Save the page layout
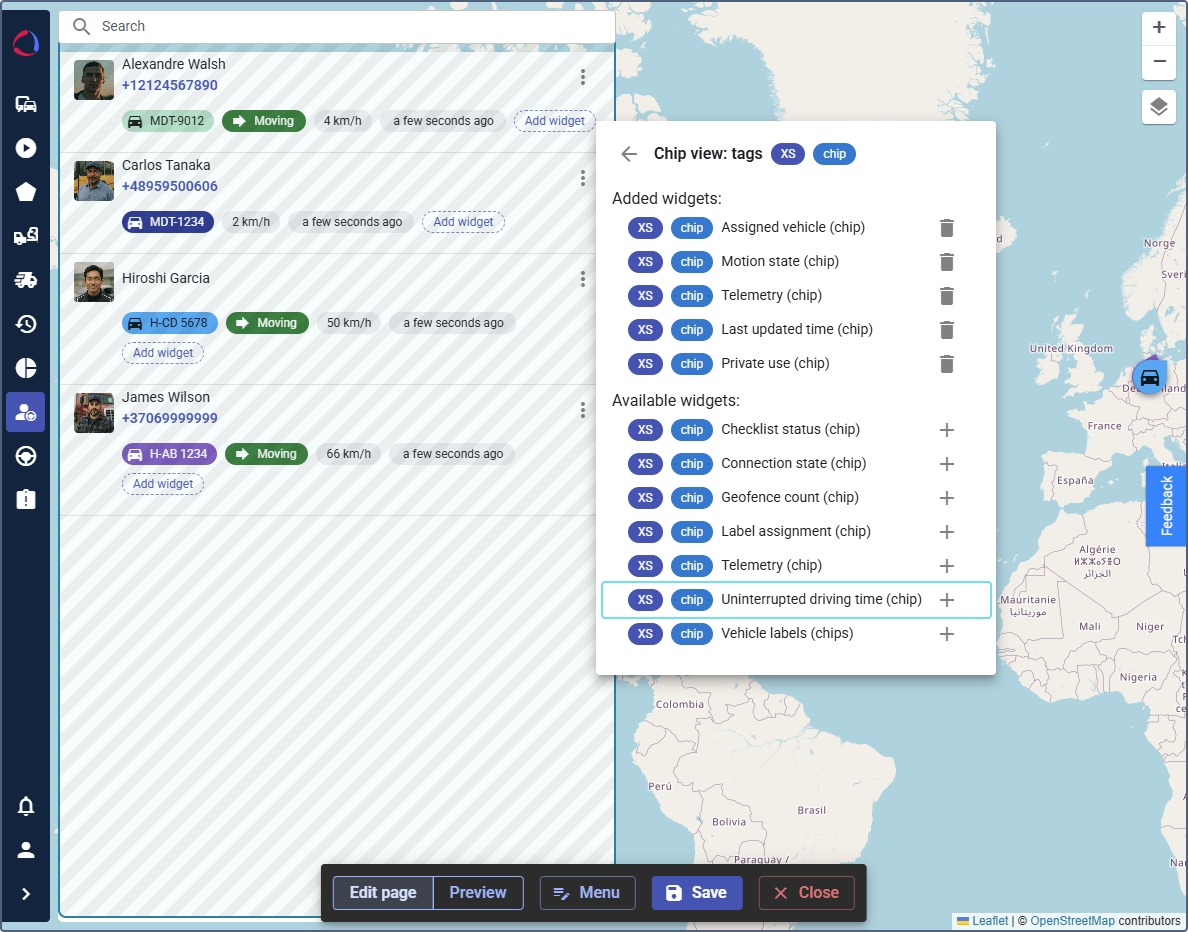1188x932 pixels. click(697, 893)
